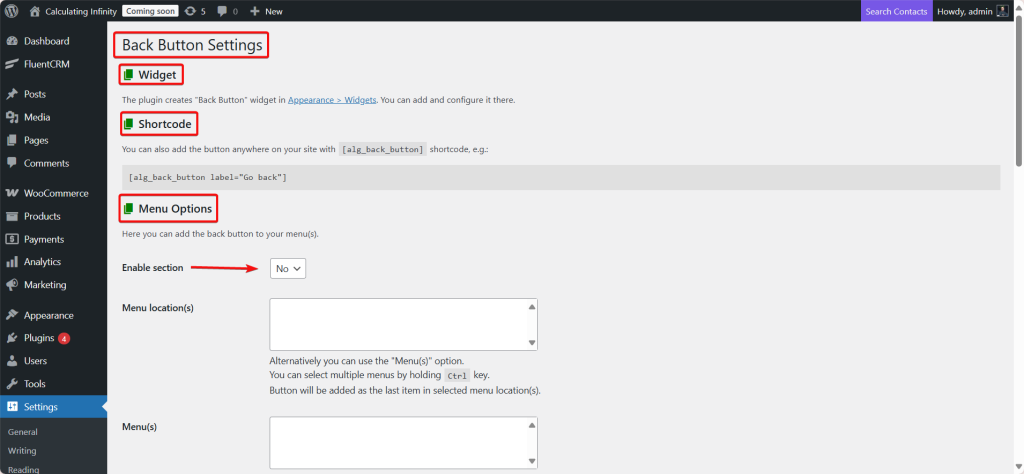Follow the Appearance > Widgets link

(333, 100)
